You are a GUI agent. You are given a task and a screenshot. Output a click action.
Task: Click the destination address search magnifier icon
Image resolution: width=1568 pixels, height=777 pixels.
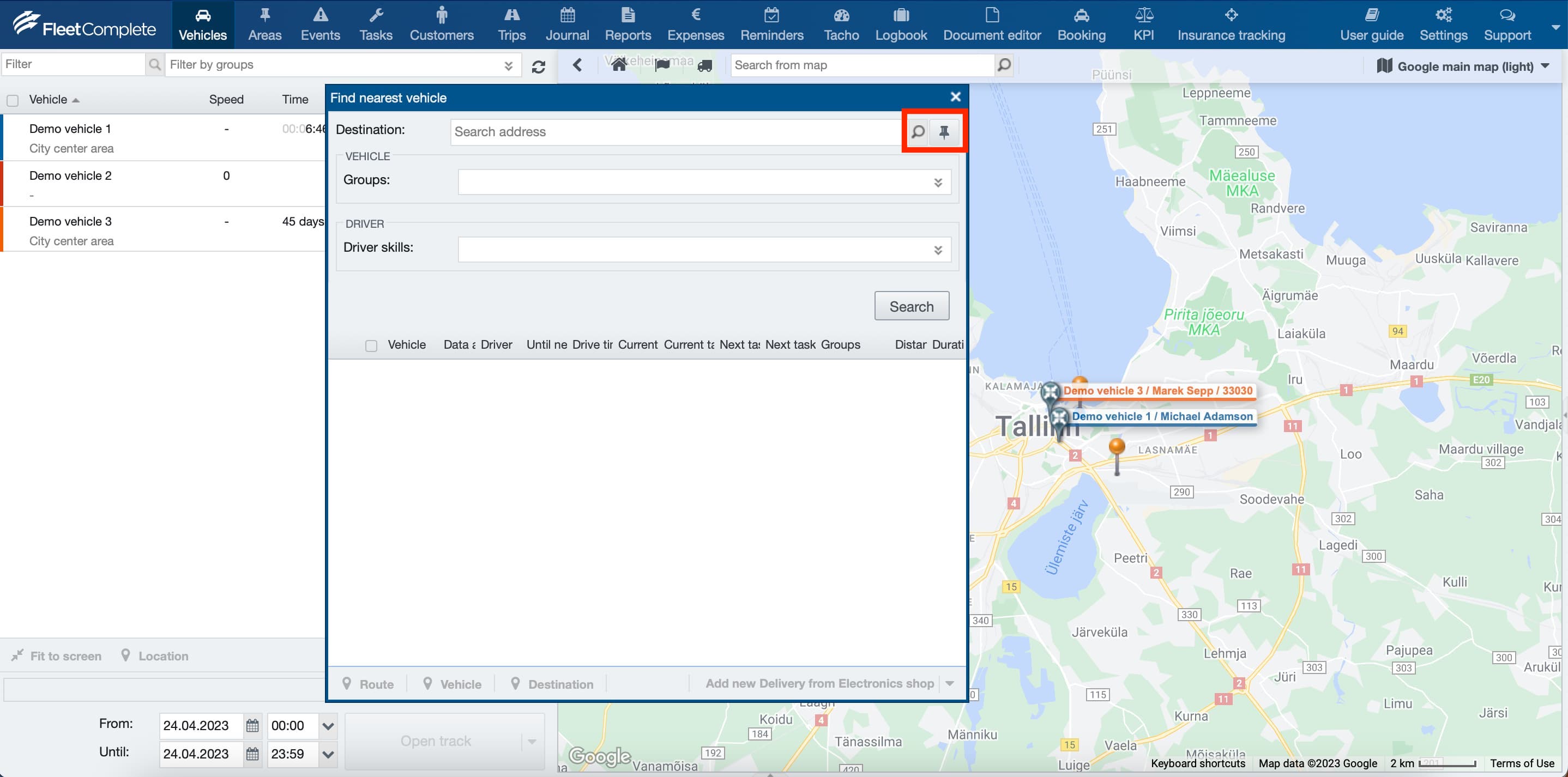pos(918,131)
